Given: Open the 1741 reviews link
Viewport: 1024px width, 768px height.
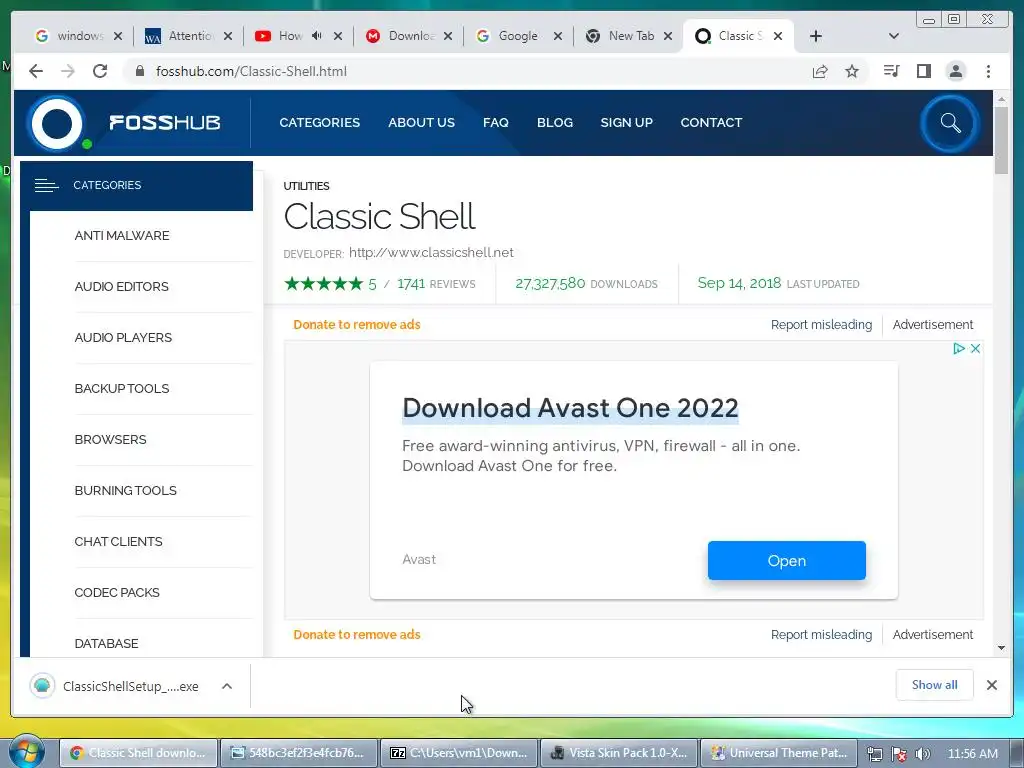Looking at the screenshot, I should [436, 284].
